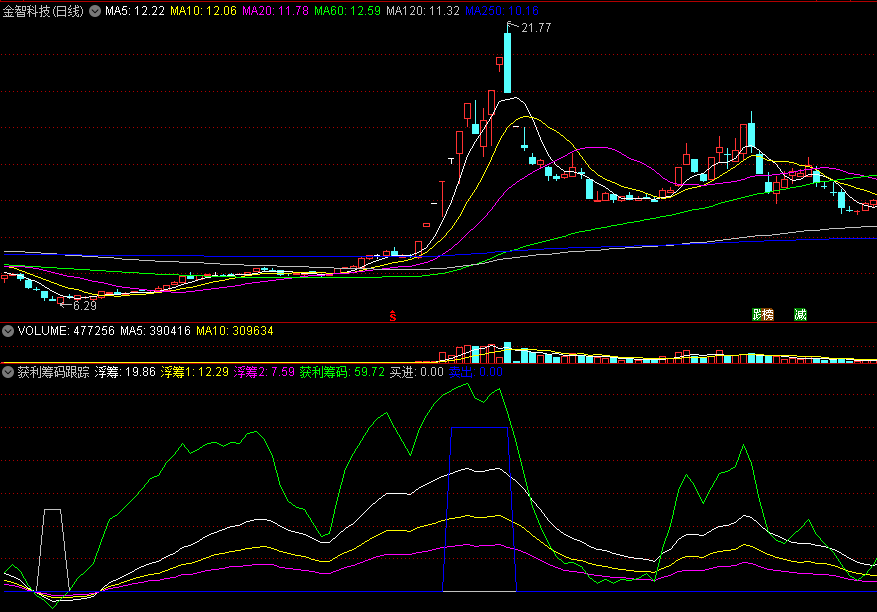The width and height of the screenshot is (877, 612).
Task: Click the 21.77 high price label
Action: pos(536,28)
